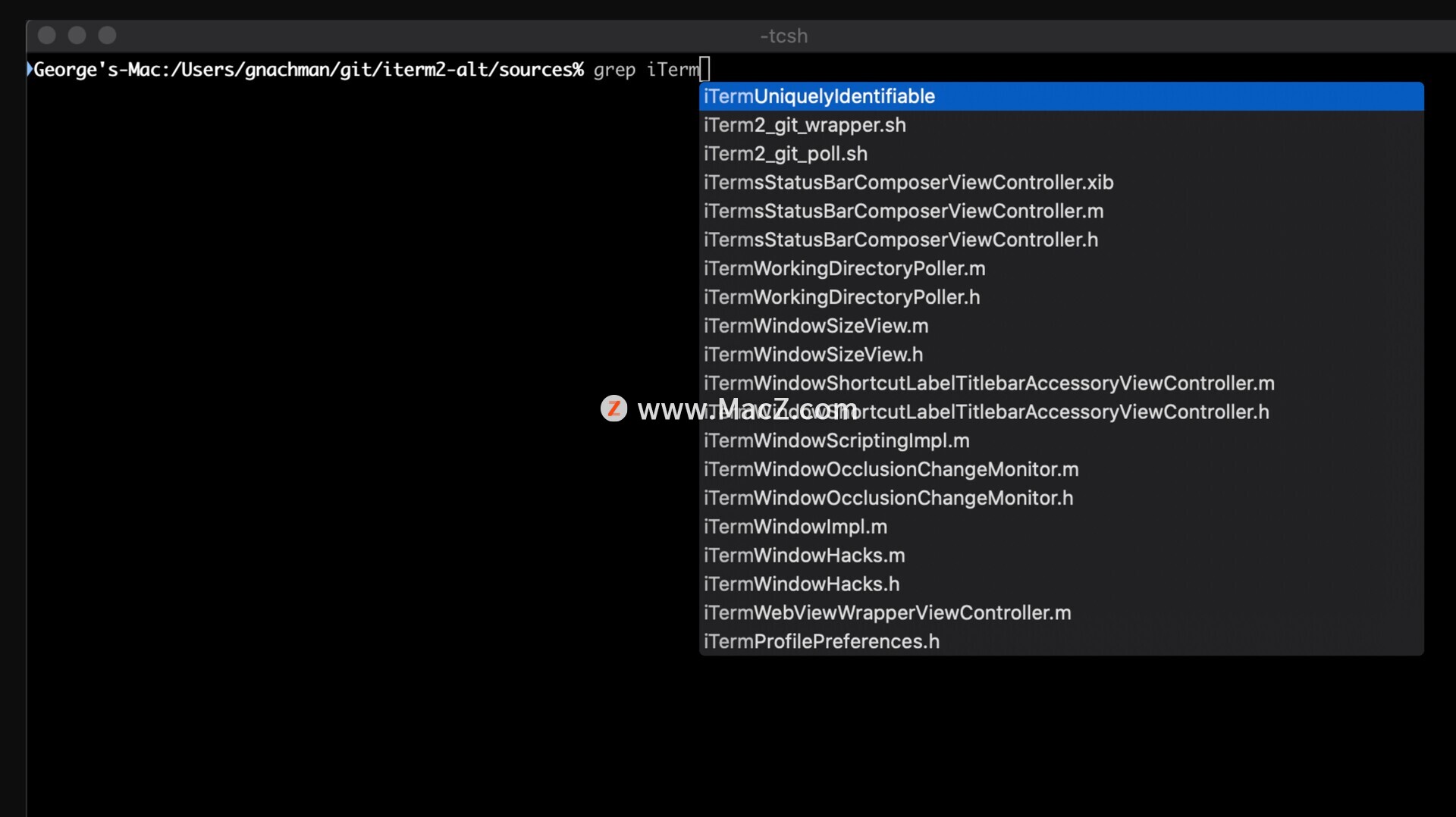Zoom the terminal window
1456x817 pixels.
coord(108,35)
